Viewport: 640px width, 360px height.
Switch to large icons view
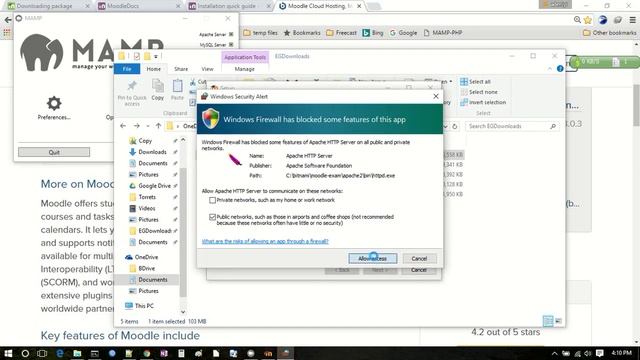click(558, 321)
